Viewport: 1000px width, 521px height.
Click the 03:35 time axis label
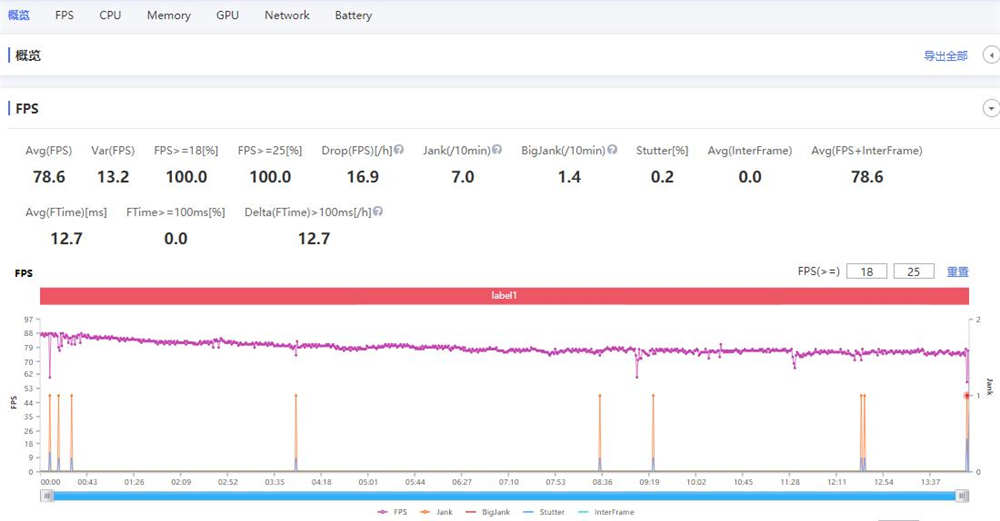coord(274,482)
